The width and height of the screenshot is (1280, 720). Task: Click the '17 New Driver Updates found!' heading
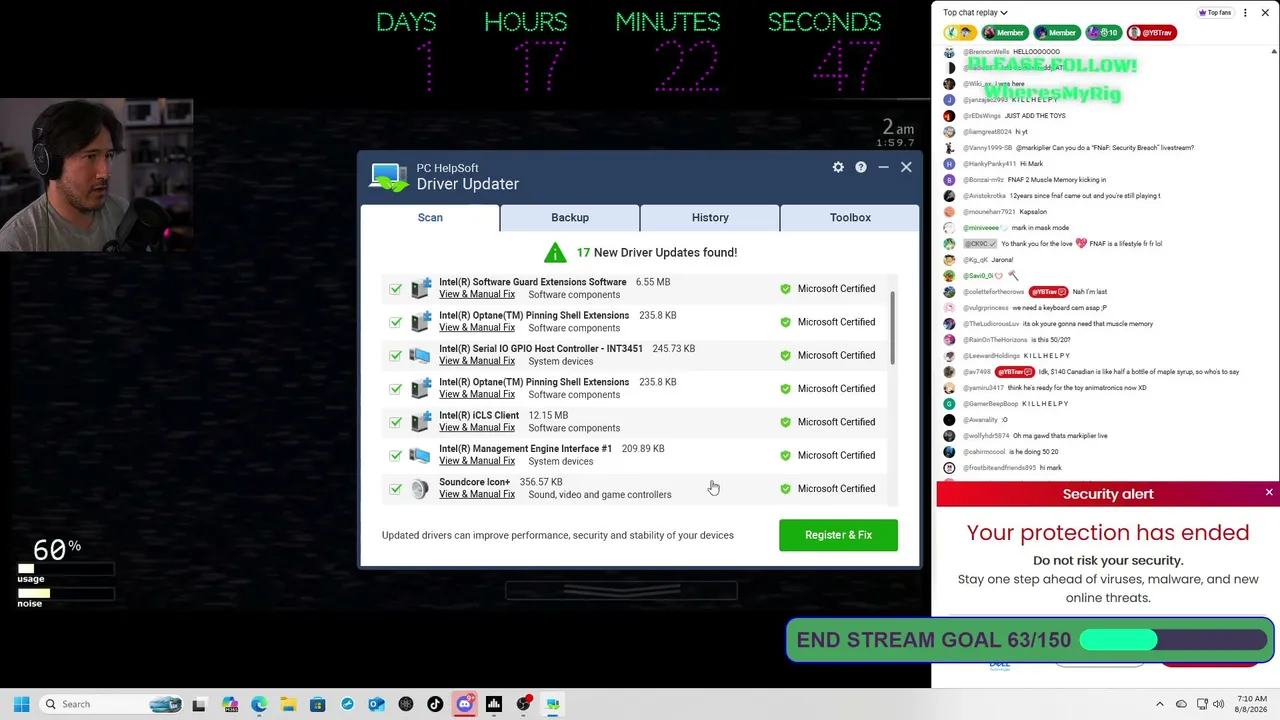point(656,252)
